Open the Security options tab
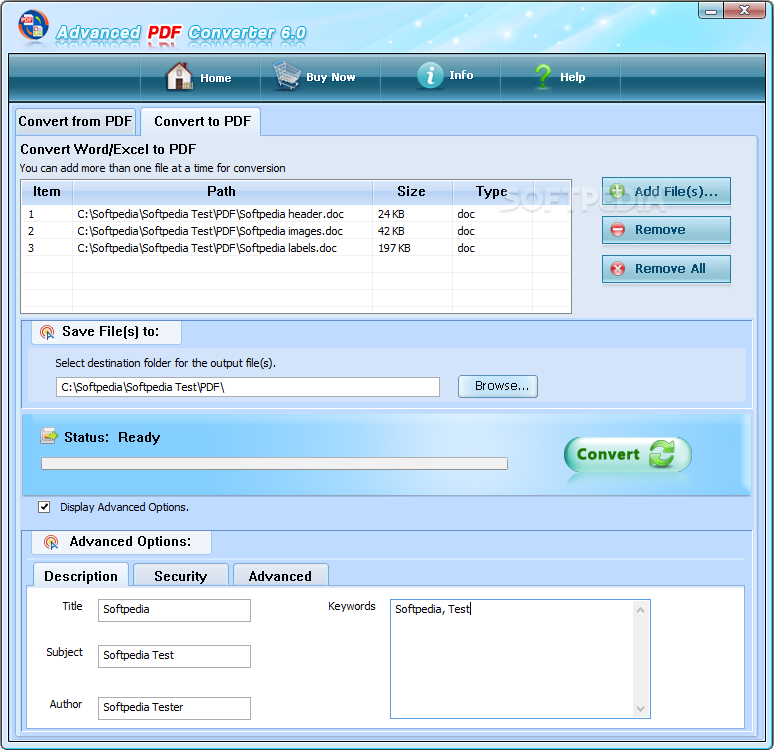This screenshot has width=774, height=750. coord(181,576)
